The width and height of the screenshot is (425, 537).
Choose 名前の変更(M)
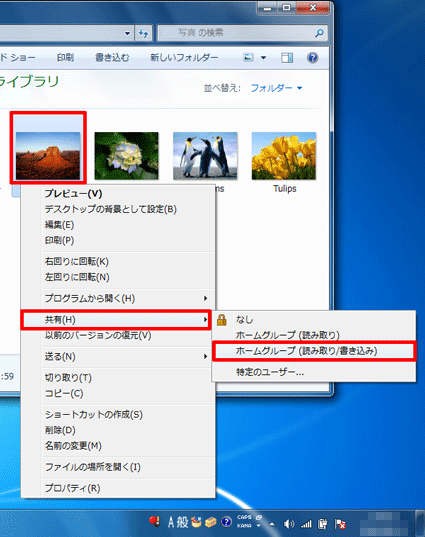pyautogui.click(x=118, y=446)
